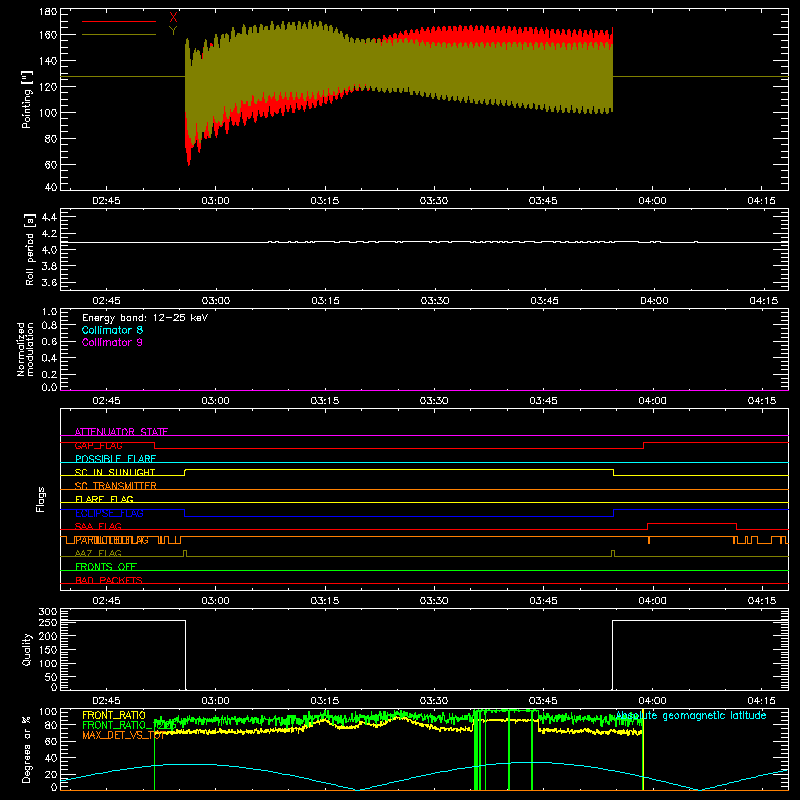This screenshot has width=800, height=800.
Task: Click the 'Degrees or %' axis title
Action: coord(27,749)
